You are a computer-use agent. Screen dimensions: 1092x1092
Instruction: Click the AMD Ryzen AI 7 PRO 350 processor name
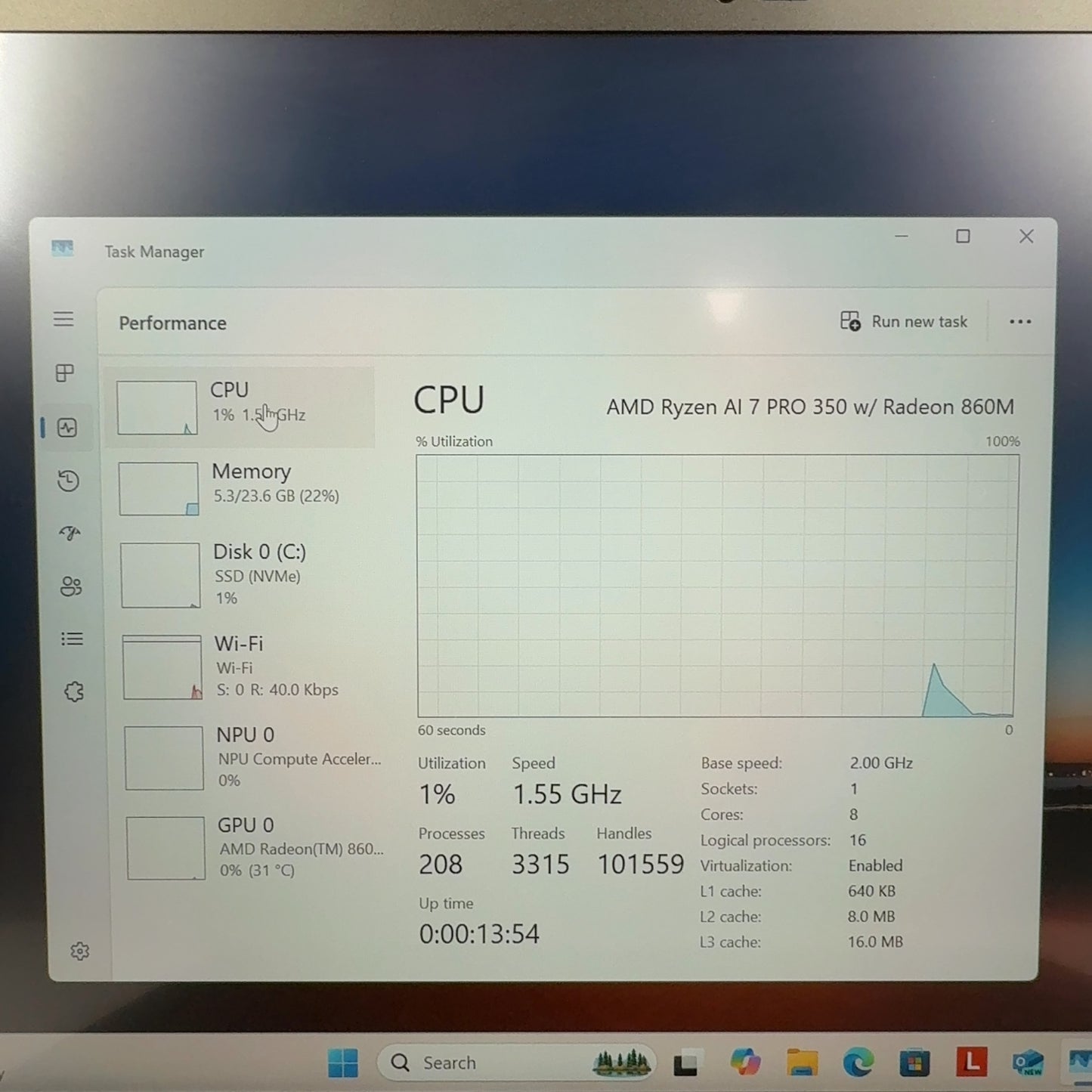click(810, 407)
